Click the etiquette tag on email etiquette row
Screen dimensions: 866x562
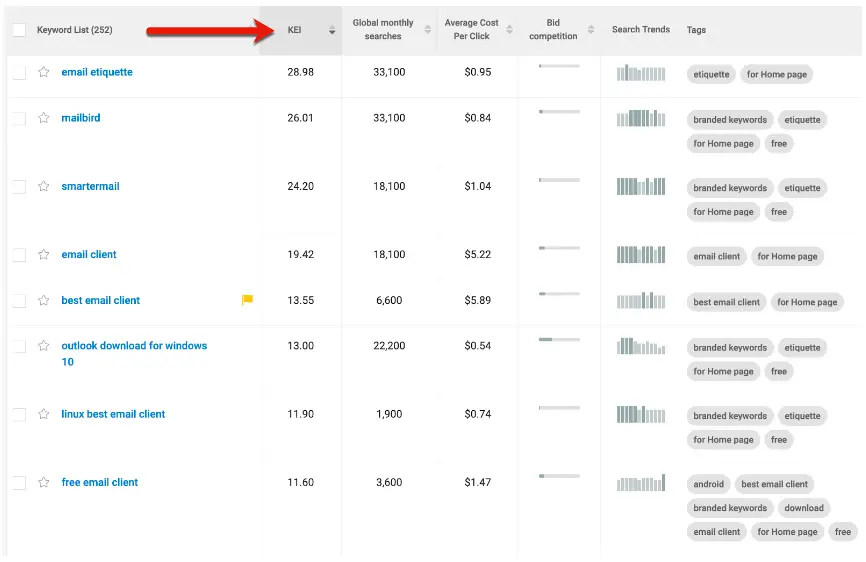[711, 75]
